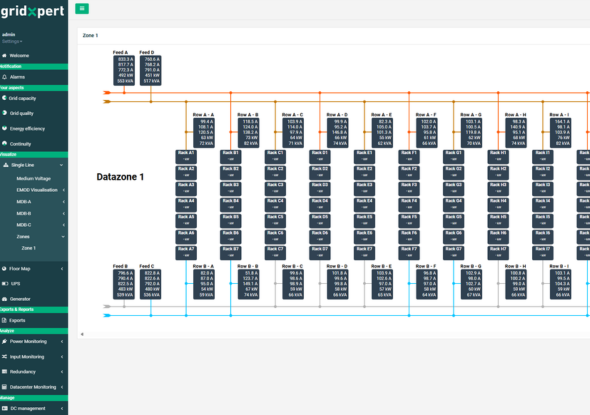590x415 pixels.
Task: Select Rack H5 in the diagram
Action: (x=498, y=221)
